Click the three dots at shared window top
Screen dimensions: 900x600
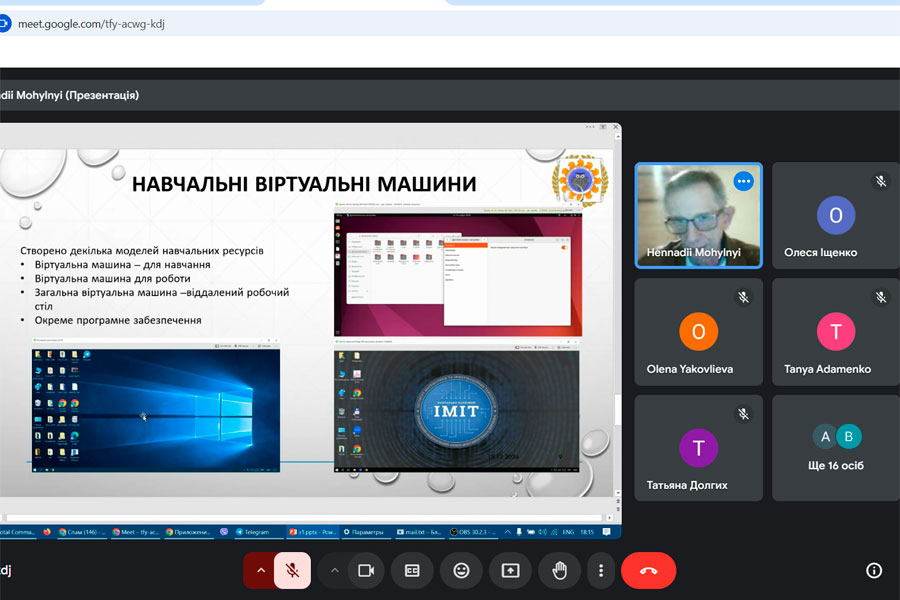click(589, 126)
